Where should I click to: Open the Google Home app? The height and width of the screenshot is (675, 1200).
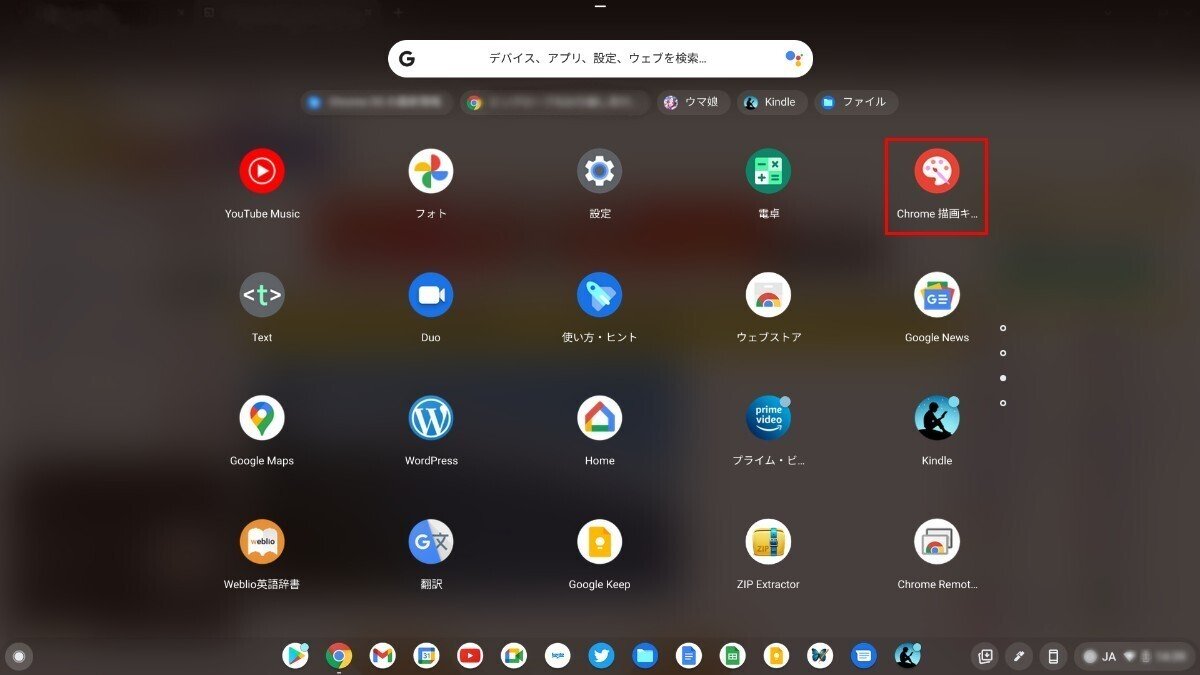(600, 418)
